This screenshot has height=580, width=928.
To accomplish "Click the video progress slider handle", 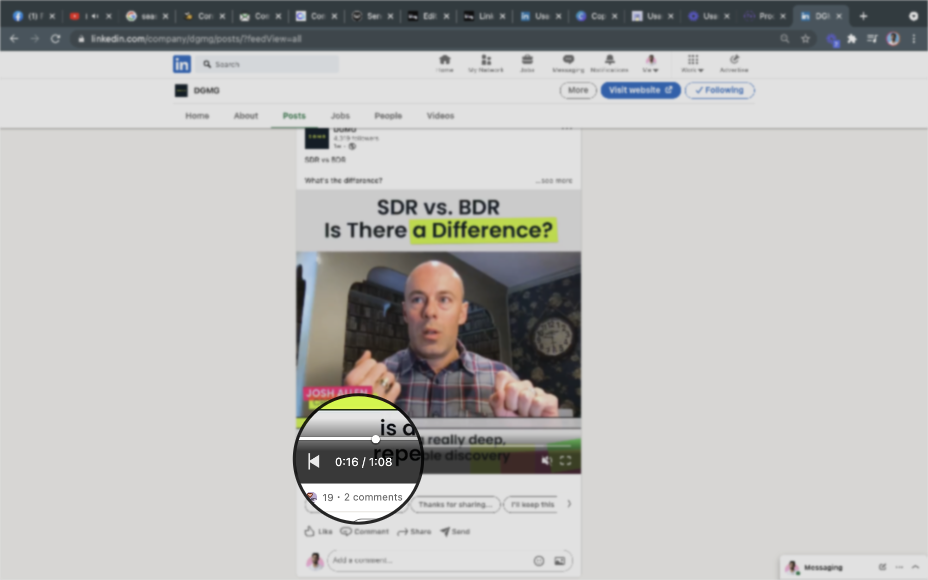I will pos(375,439).
